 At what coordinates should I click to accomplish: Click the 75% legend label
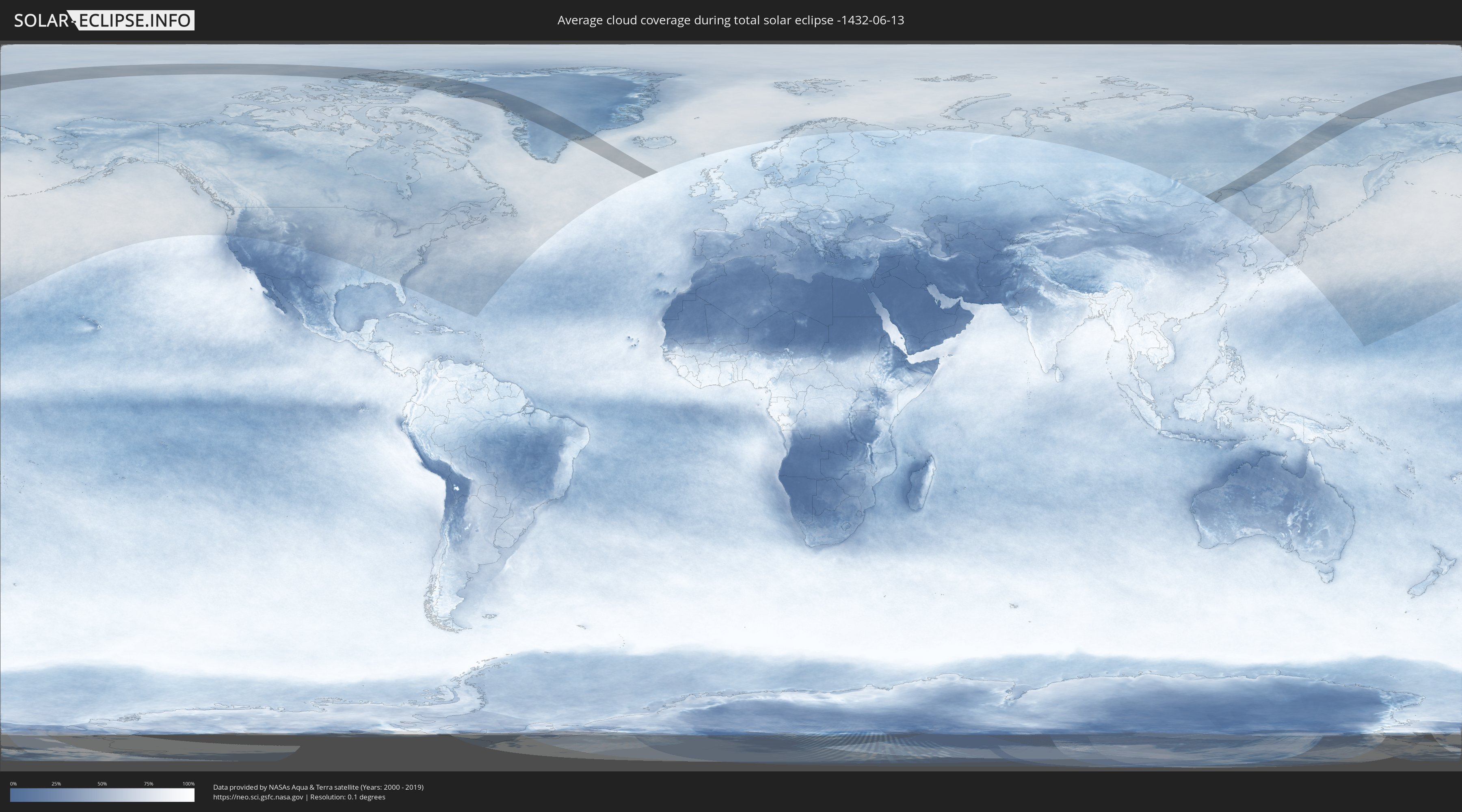[x=148, y=784]
